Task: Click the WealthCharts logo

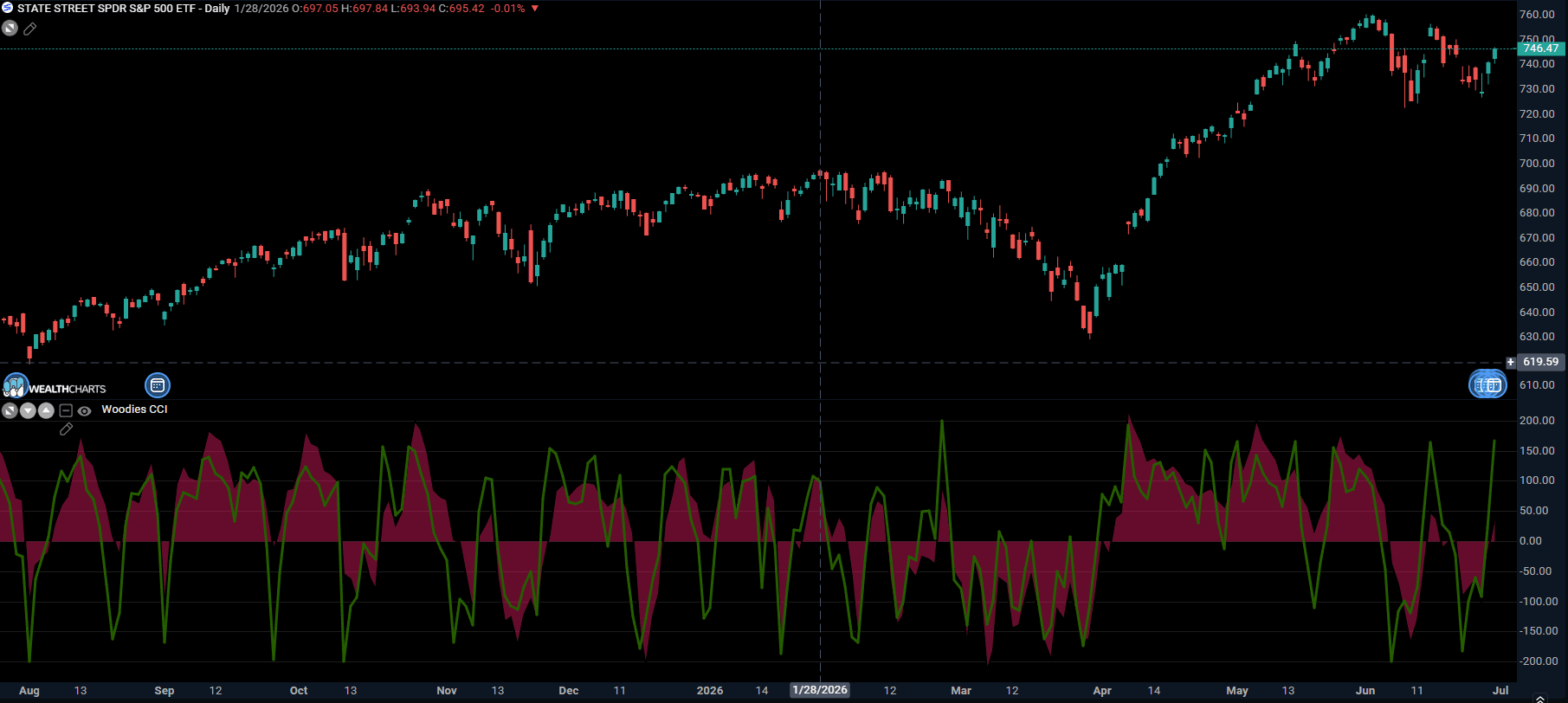Action: pos(55,386)
